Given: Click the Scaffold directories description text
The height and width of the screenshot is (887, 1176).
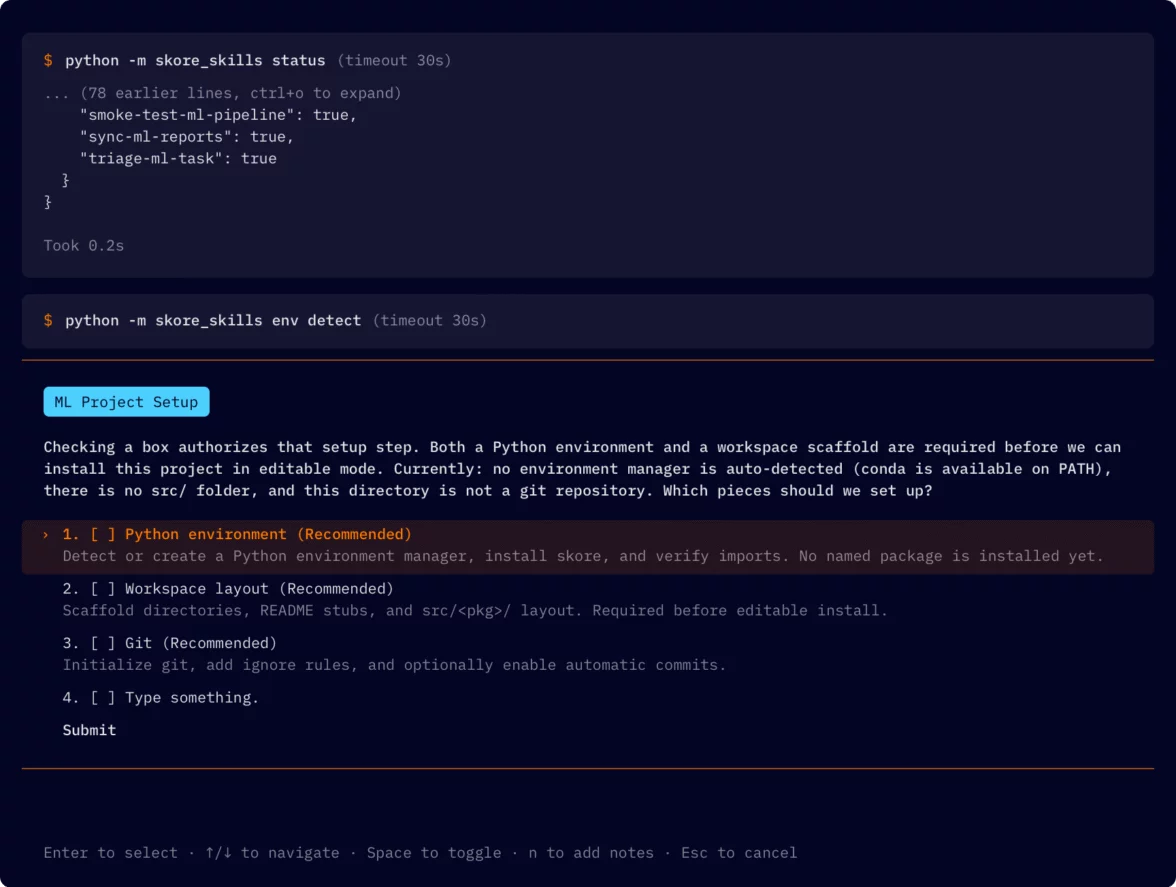Looking at the screenshot, I should click(x=475, y=610).
